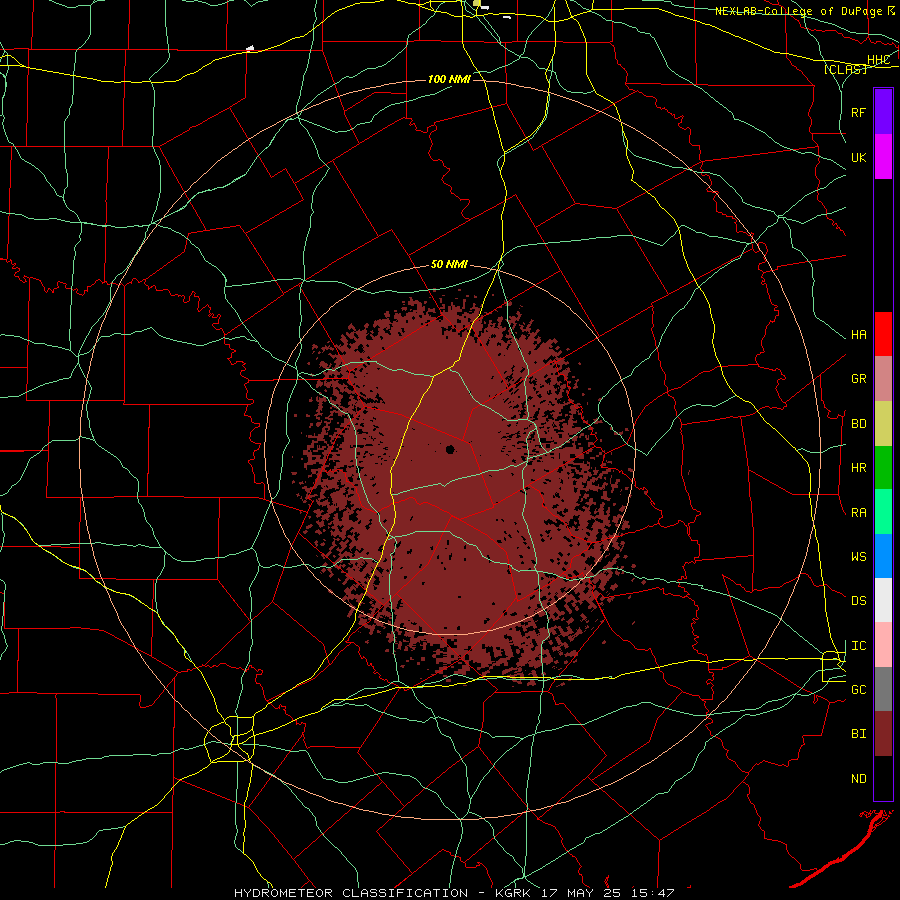Click the UK legend label

click(859, 157)
